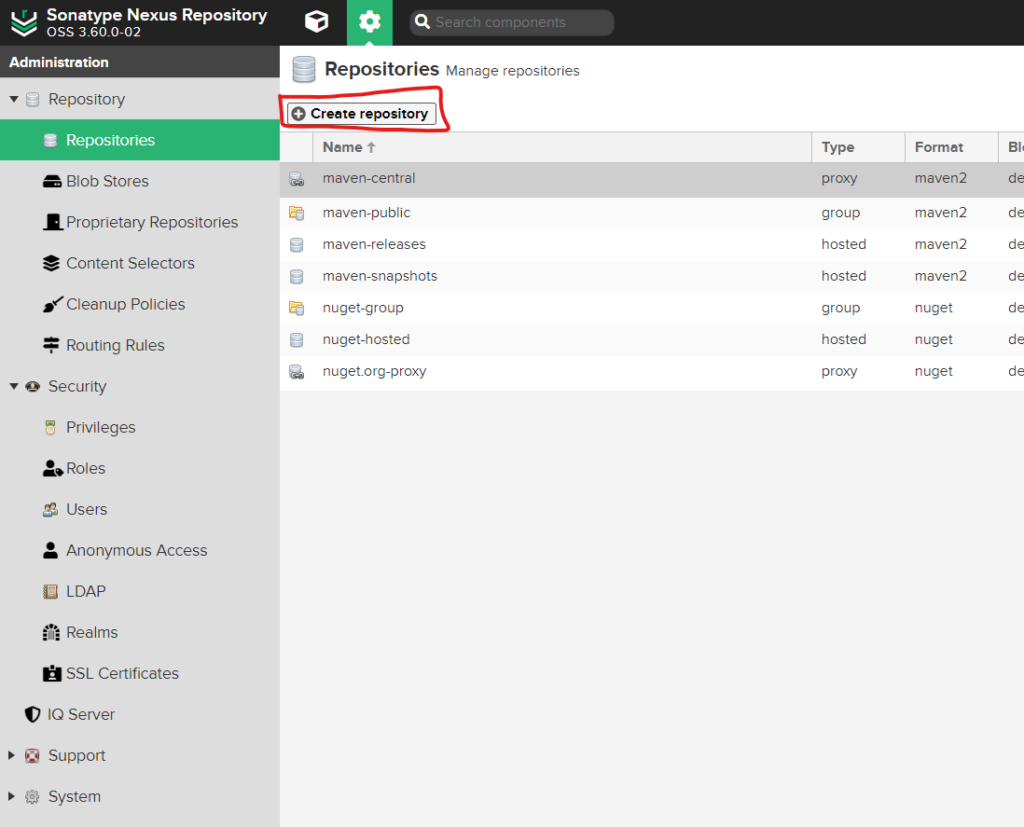Image resolution: width=1024 pixels, height=827 pixels.
Task: Click the maven-public group folder icon
Action: click(x=296, y=213)
